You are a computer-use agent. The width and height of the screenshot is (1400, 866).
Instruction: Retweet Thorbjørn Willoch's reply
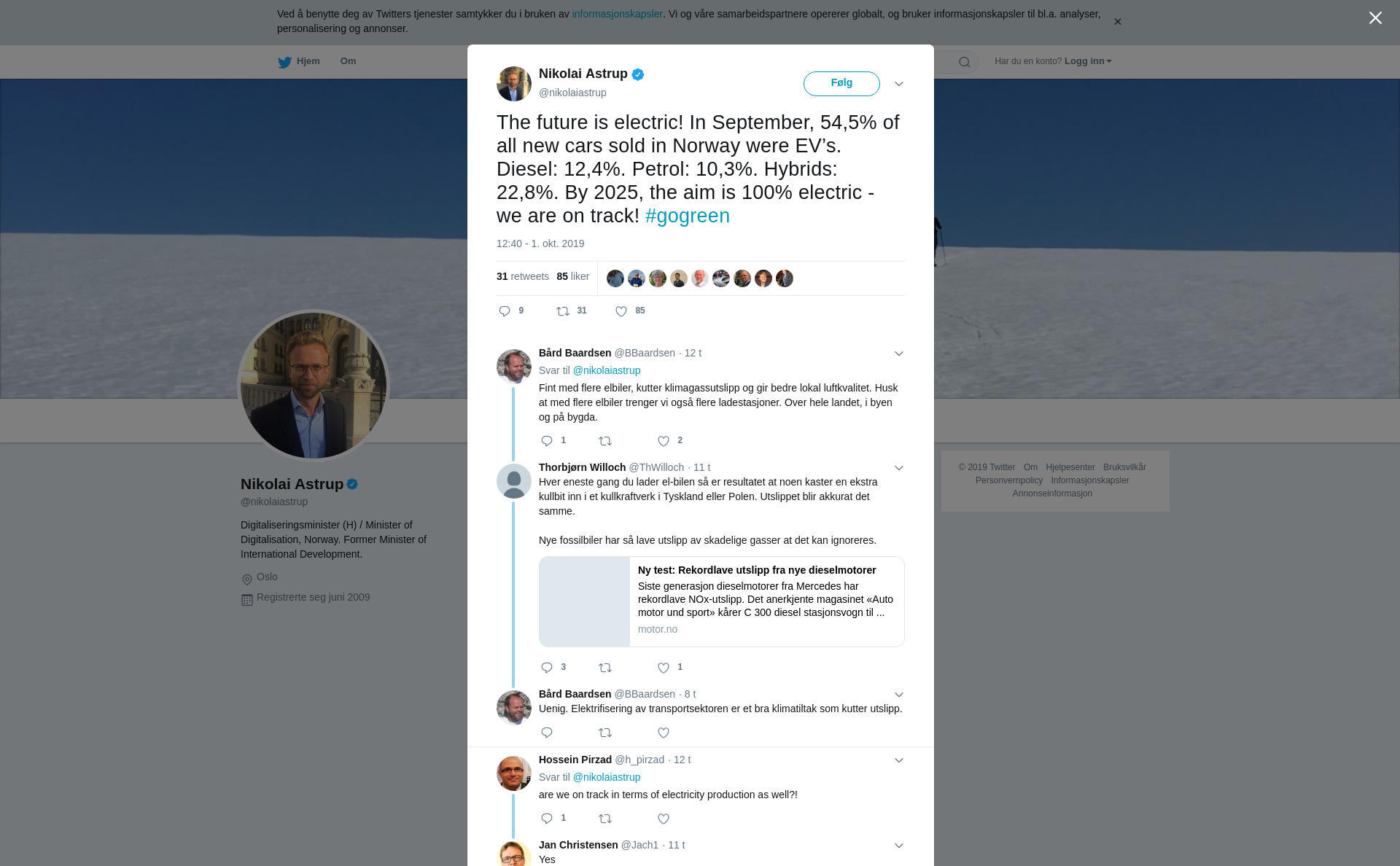point(605,668)
